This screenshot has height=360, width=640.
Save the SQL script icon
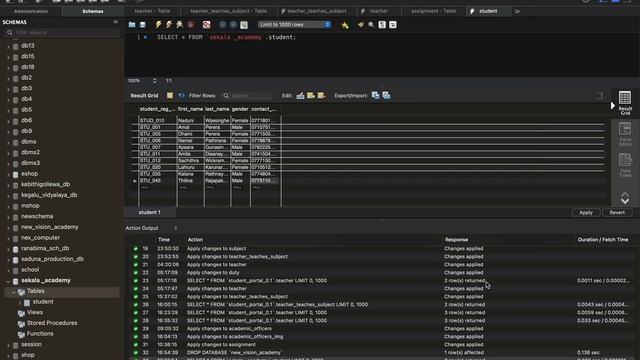click(x=142, y=24)
